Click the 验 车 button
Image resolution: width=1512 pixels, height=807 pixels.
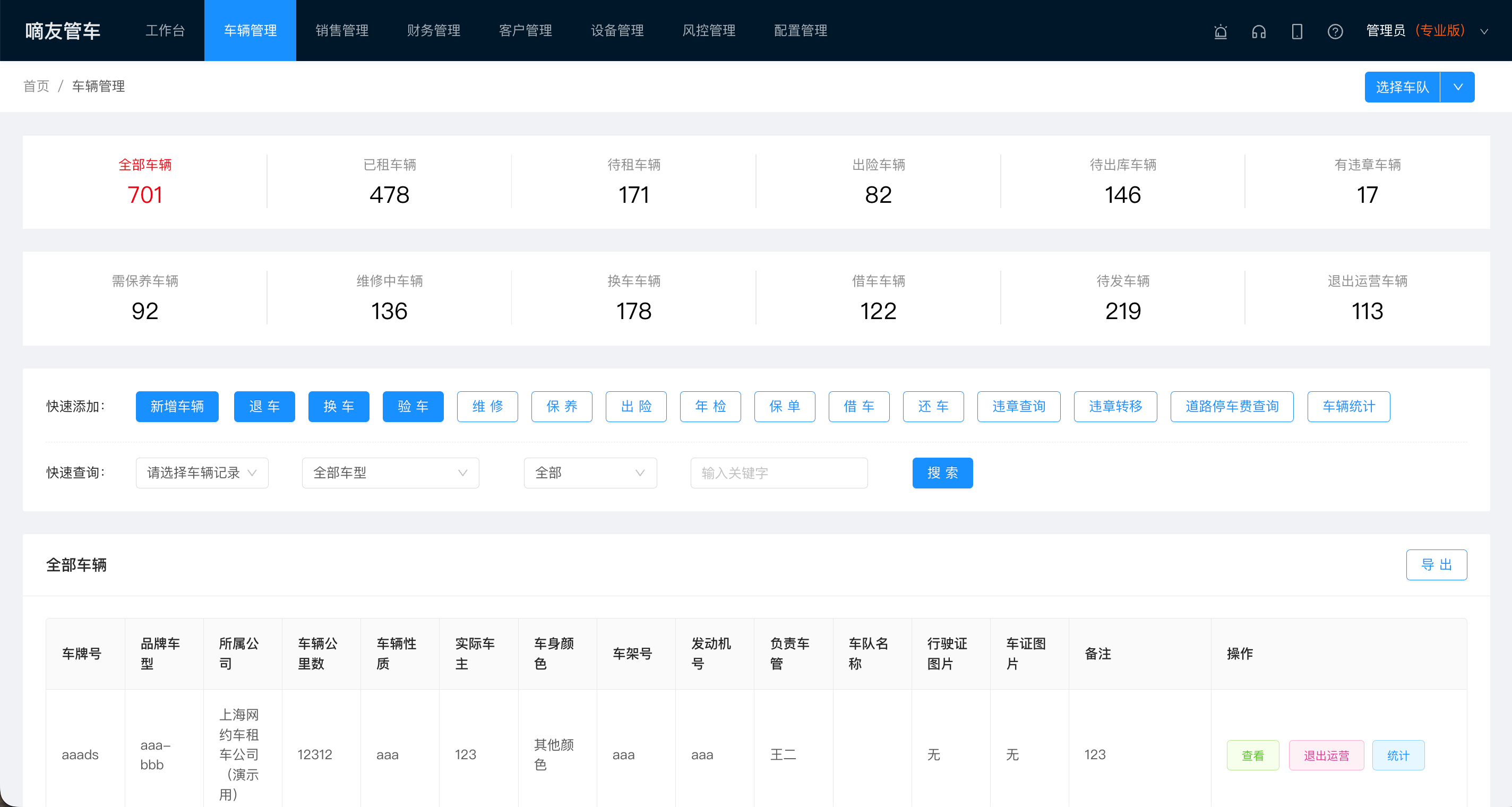[x=413, y=406]
